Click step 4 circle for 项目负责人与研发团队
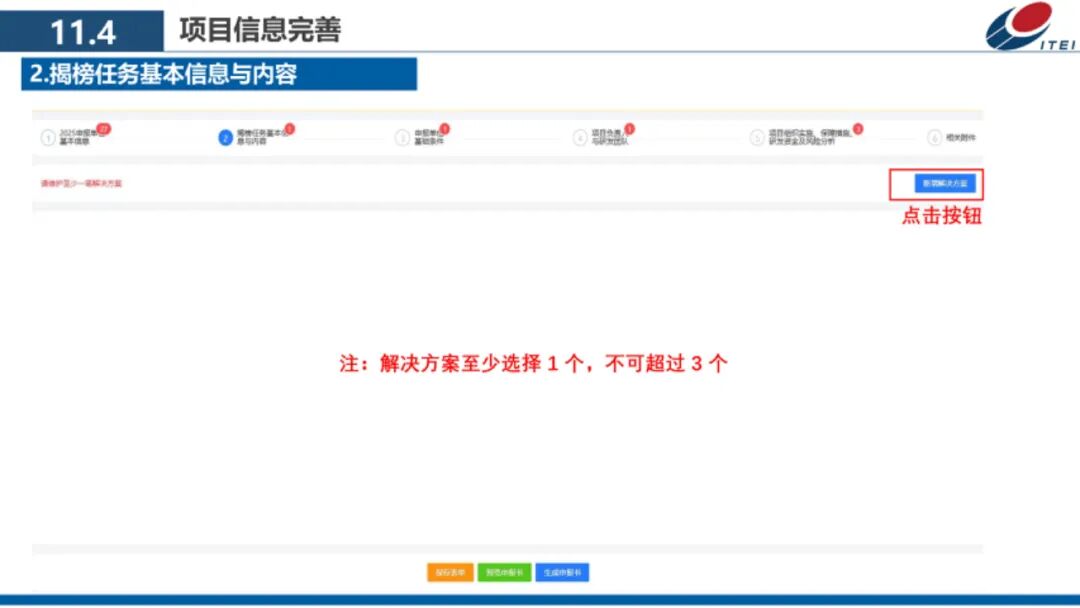Image resolution: width=1080 pixels, height=608 pixels. tap(580, 134)
